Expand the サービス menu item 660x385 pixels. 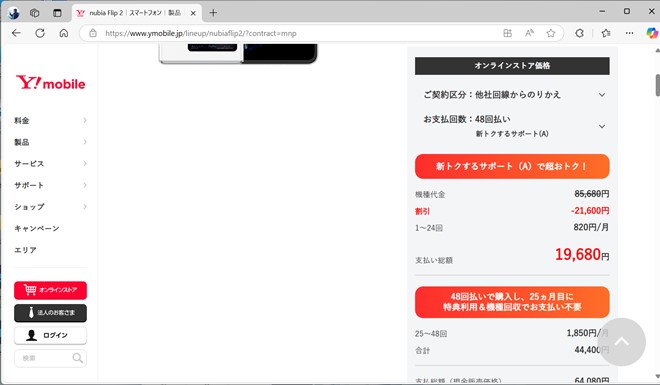(50, 164)
